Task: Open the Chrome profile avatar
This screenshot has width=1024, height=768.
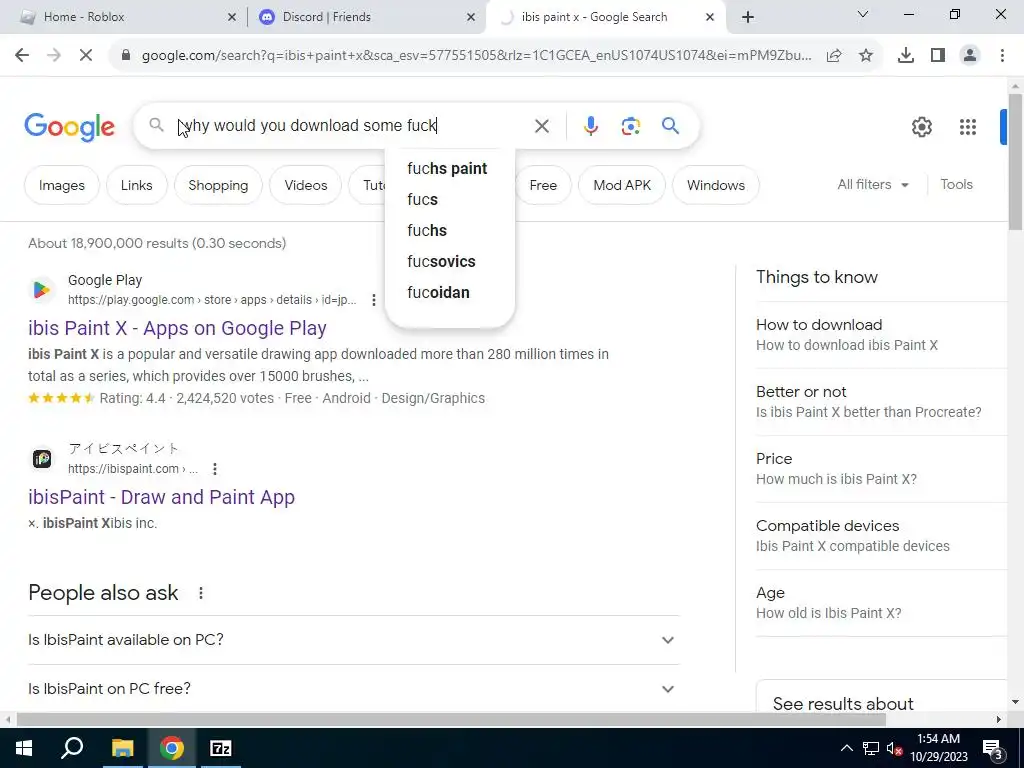Action: click(x=970, y=56)
